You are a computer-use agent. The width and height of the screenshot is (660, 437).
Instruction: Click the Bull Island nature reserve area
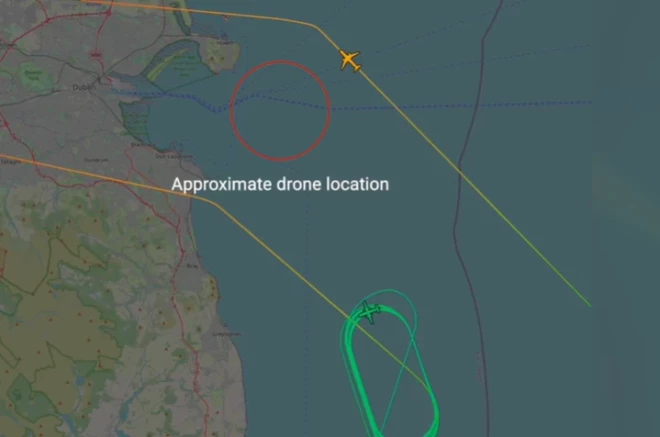(179, 65)
